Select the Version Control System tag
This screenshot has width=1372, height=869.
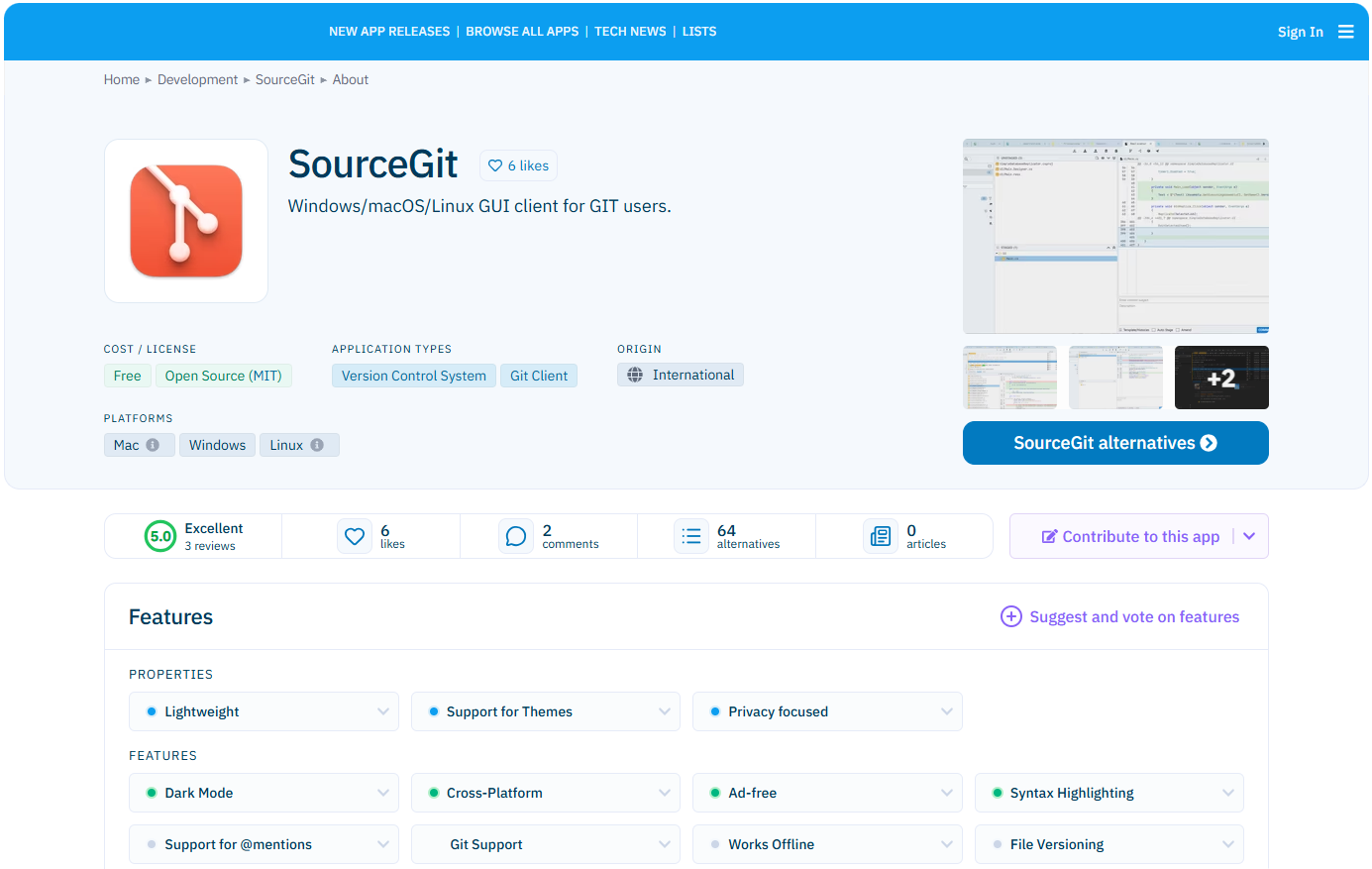pos(414,376)
